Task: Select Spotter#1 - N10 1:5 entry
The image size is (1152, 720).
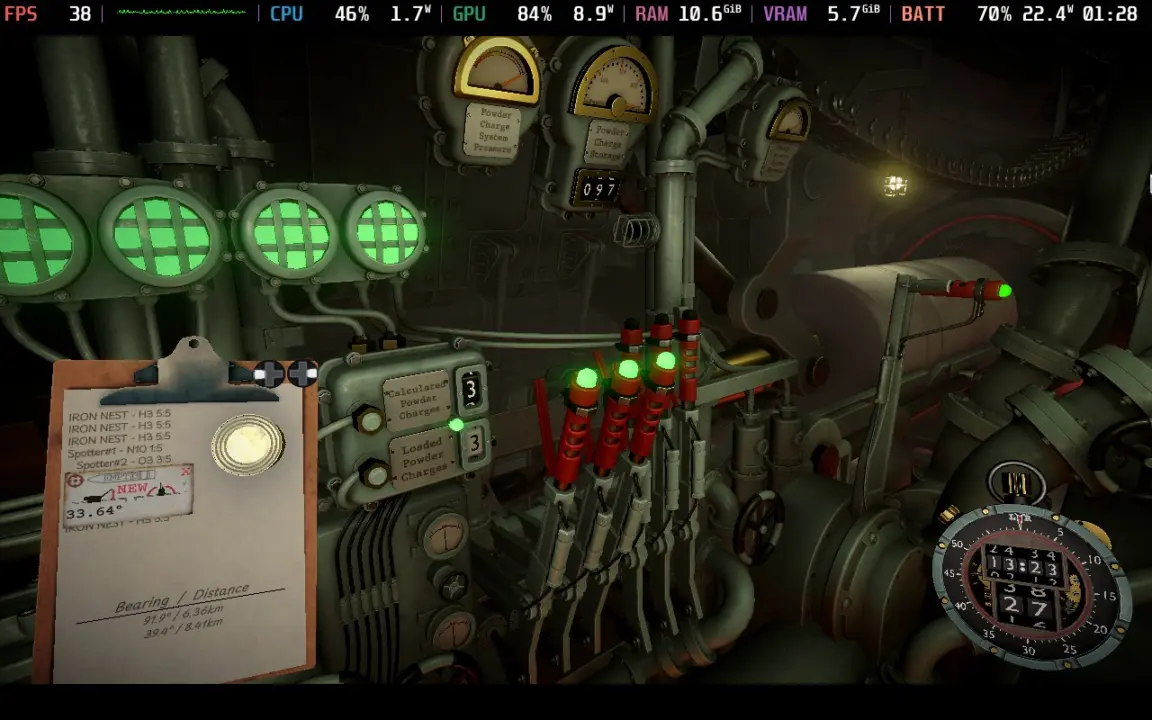Action: point(115,450)
